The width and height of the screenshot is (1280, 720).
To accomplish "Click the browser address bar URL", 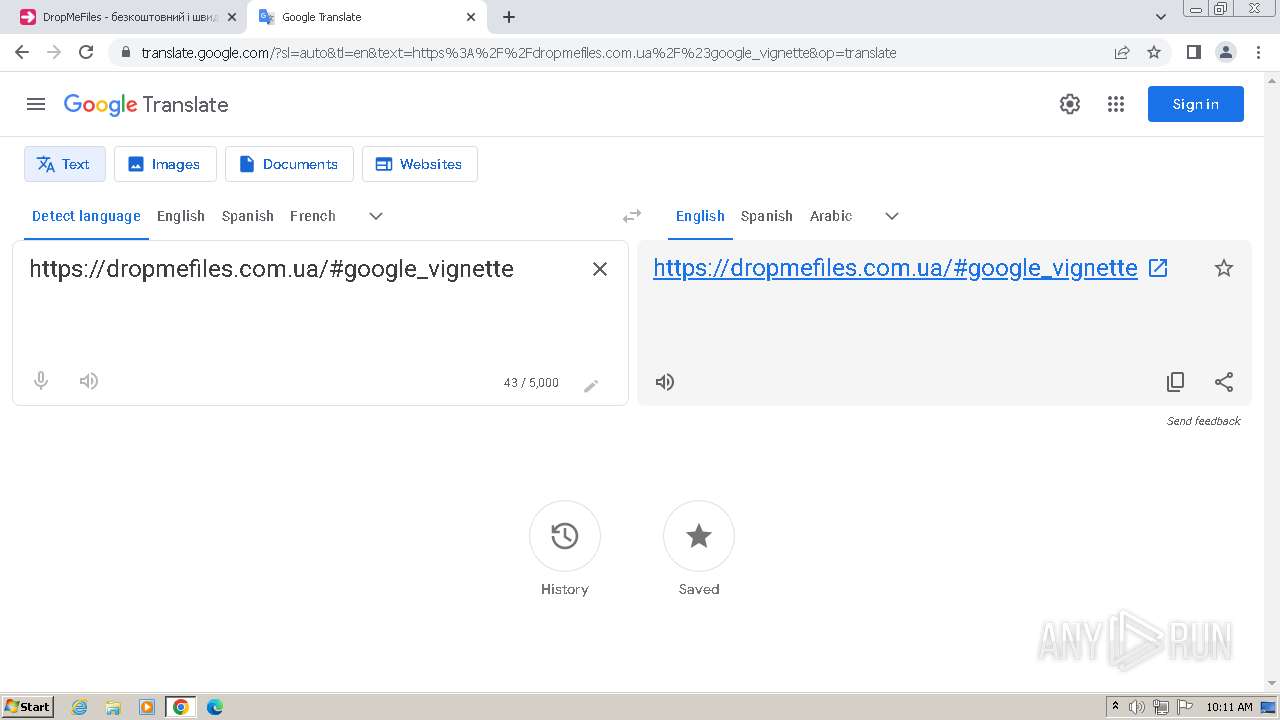I will [518, 53].
